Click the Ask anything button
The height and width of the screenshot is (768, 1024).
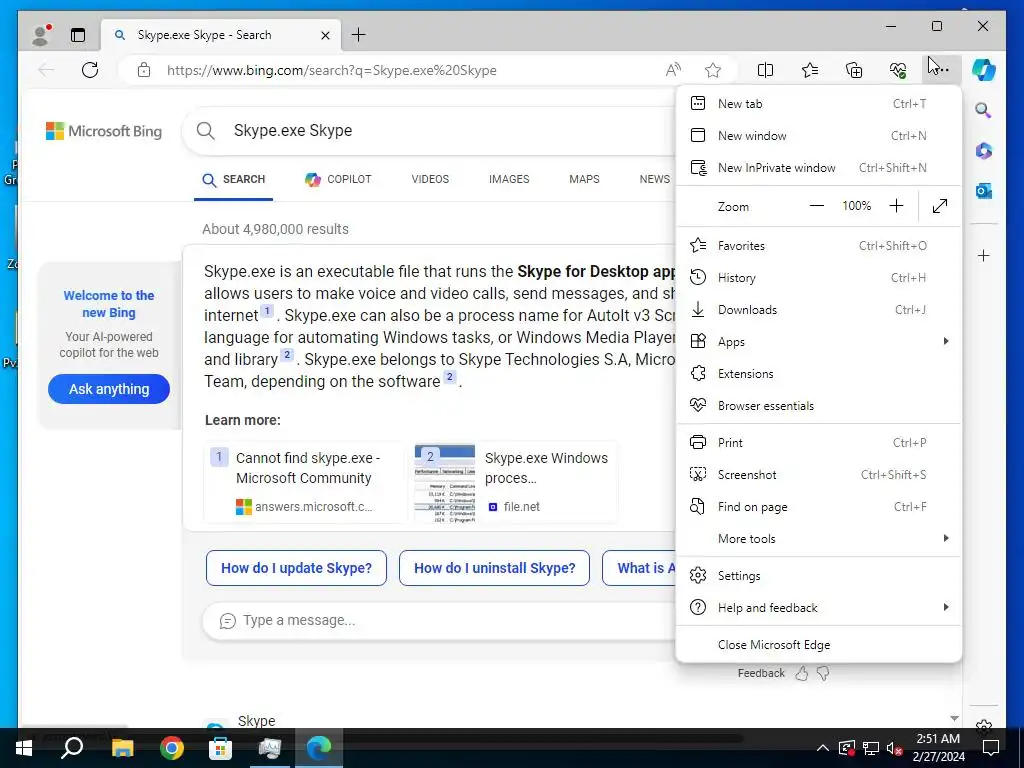[109, 389]
